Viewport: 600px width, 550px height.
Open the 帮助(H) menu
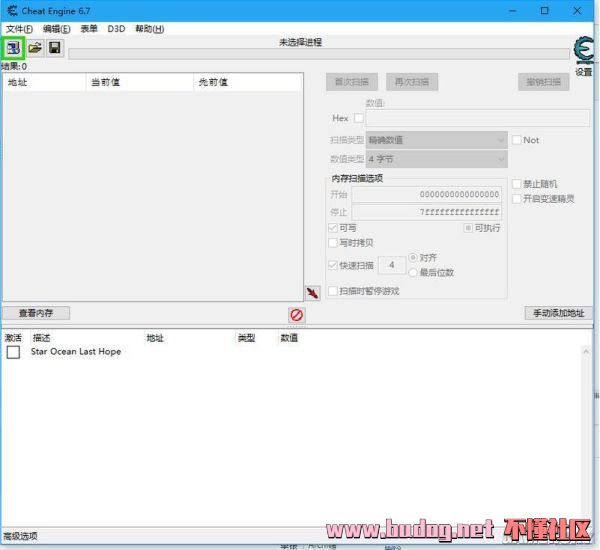click(150, 29)
